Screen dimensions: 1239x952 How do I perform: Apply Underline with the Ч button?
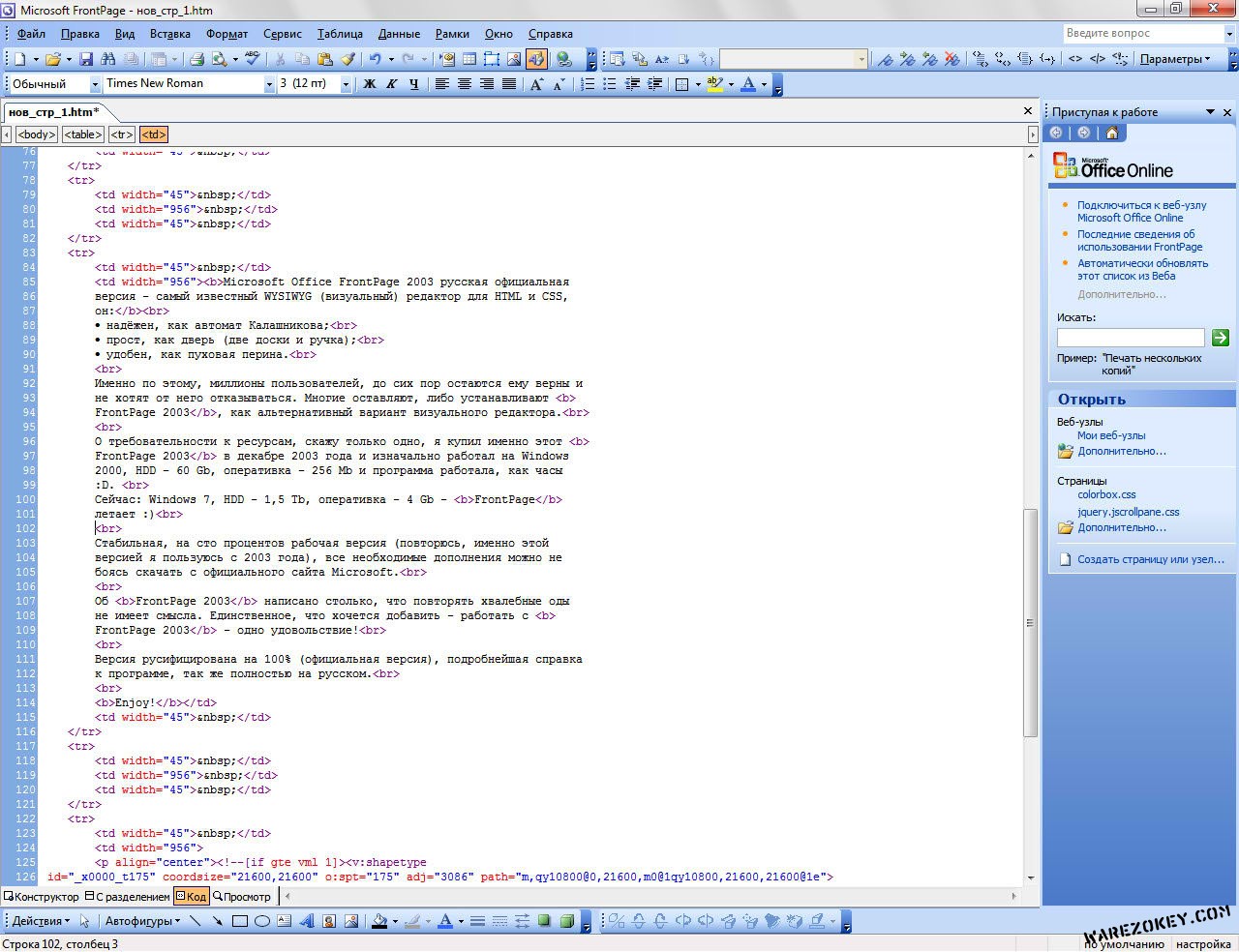pos(414,84)
